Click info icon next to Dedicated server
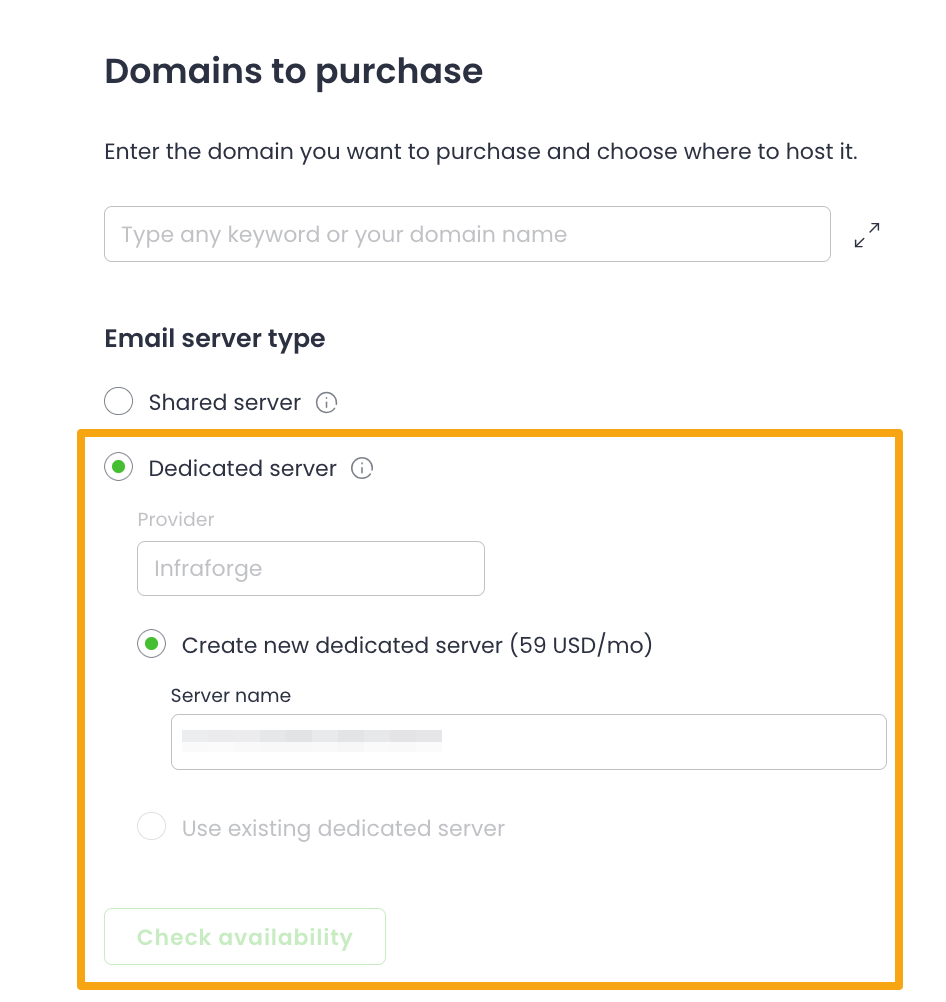This screenshot has height=1002, width=946. pyautogui.click(x=362, y=469)
